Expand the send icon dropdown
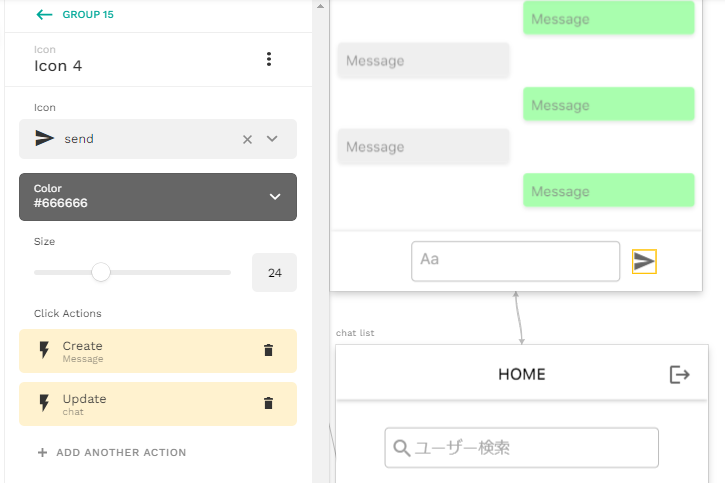 pos(272,139)
